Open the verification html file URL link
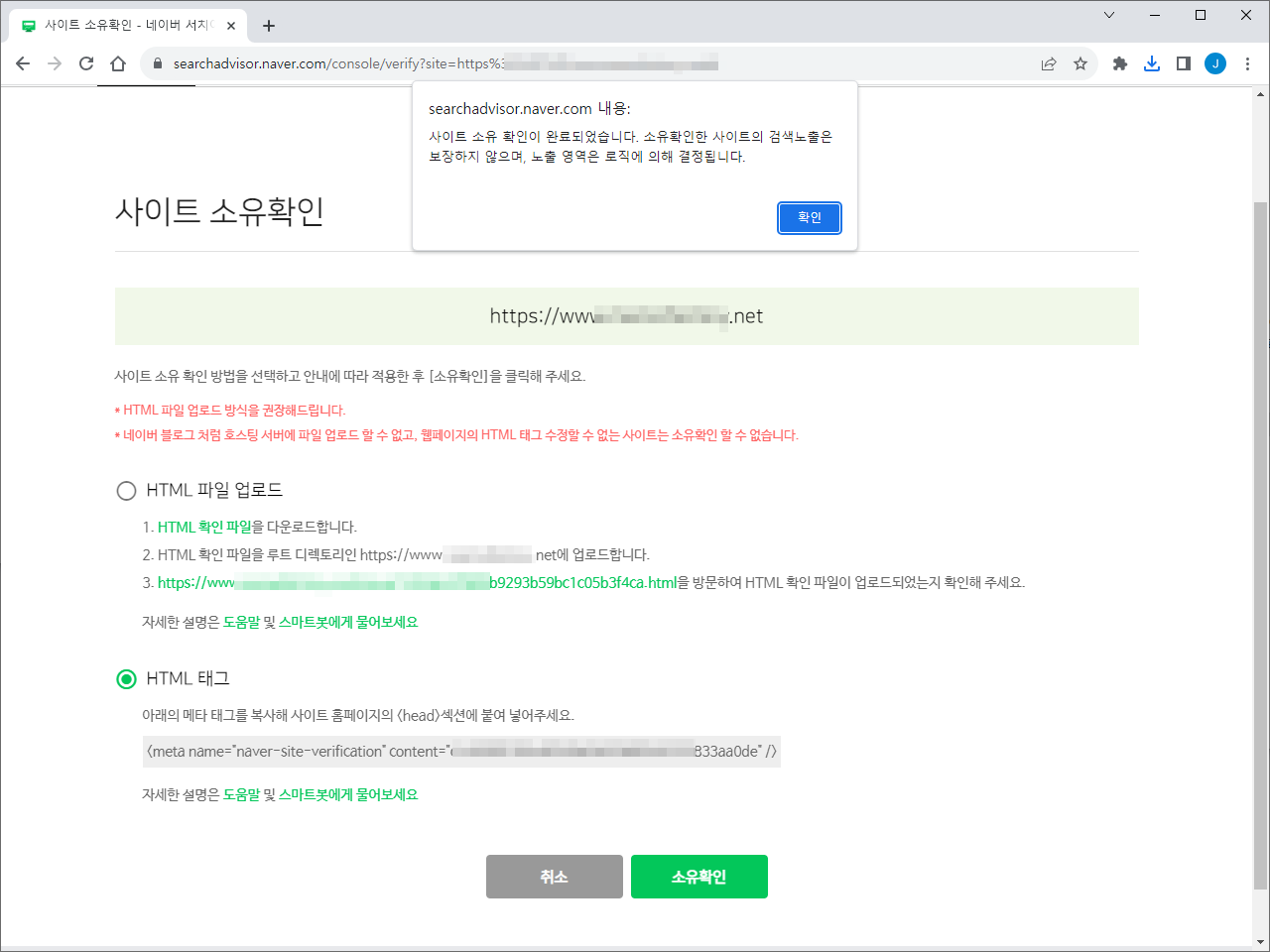The height and width of the screenshot is (952, 1270). click(417, 582)
